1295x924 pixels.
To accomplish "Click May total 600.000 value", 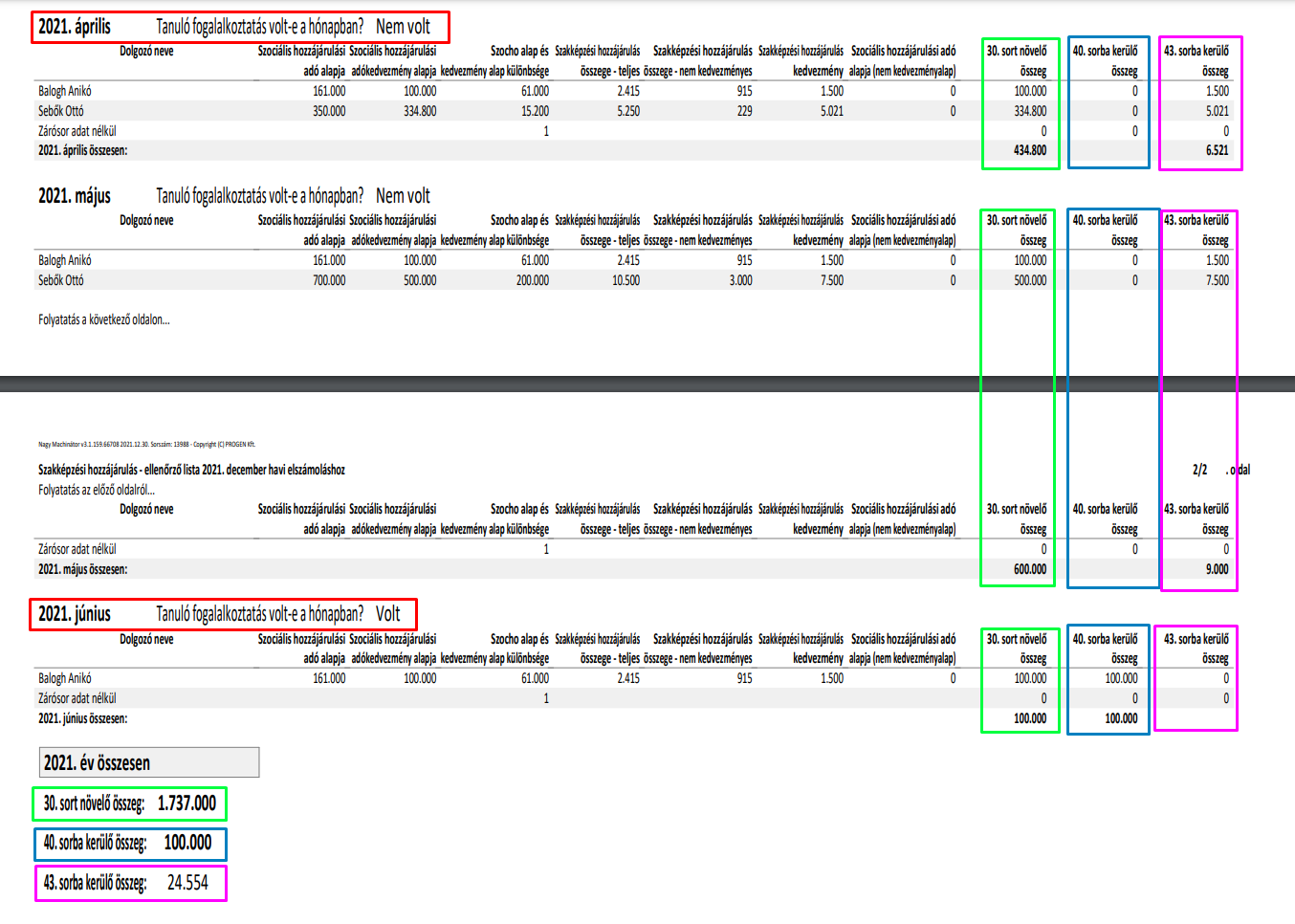I will tap(1030, 569).
